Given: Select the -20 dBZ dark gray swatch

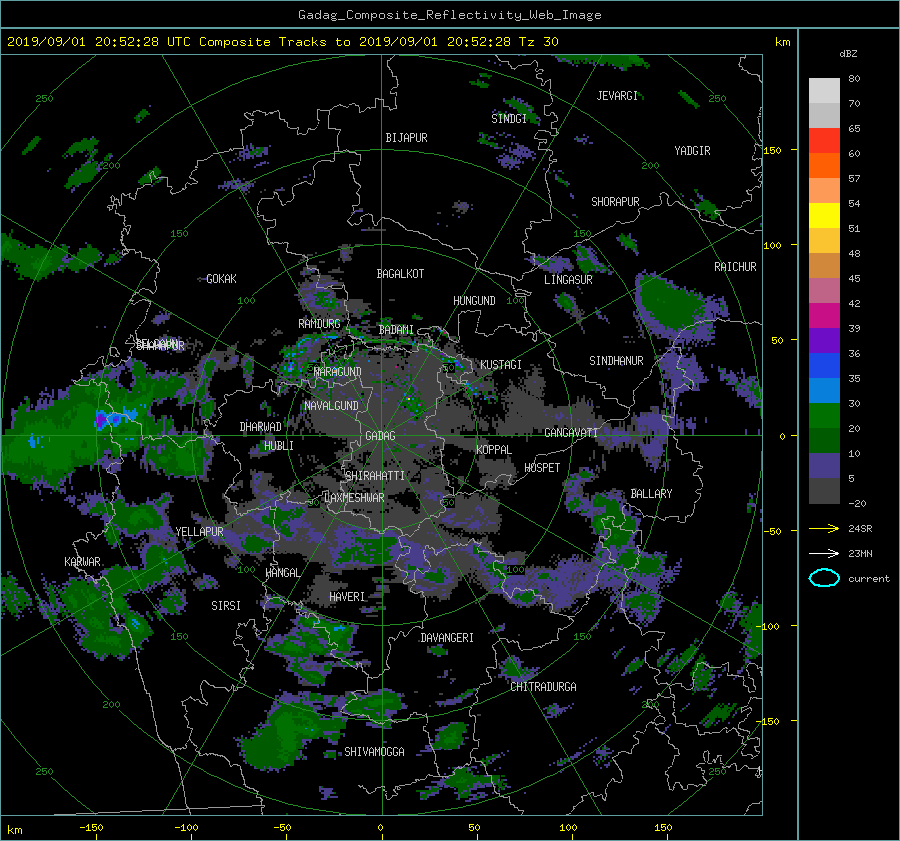Looking at the screenshot, I should coord(824,491).
